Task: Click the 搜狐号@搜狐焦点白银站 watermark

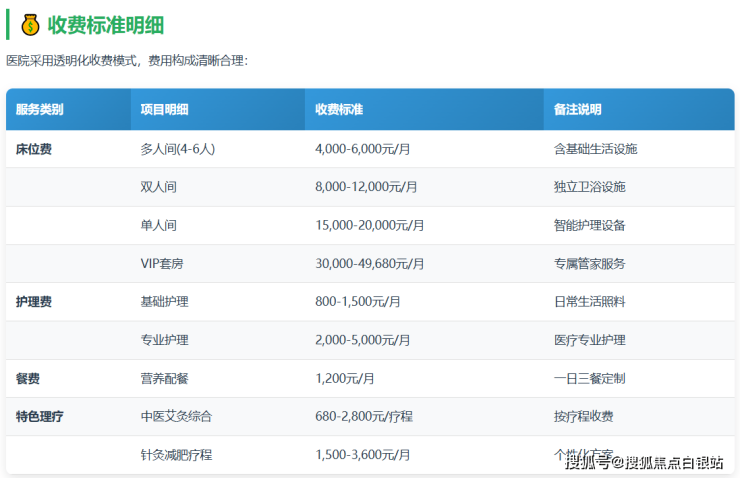Action: click(x=644, y=461)
